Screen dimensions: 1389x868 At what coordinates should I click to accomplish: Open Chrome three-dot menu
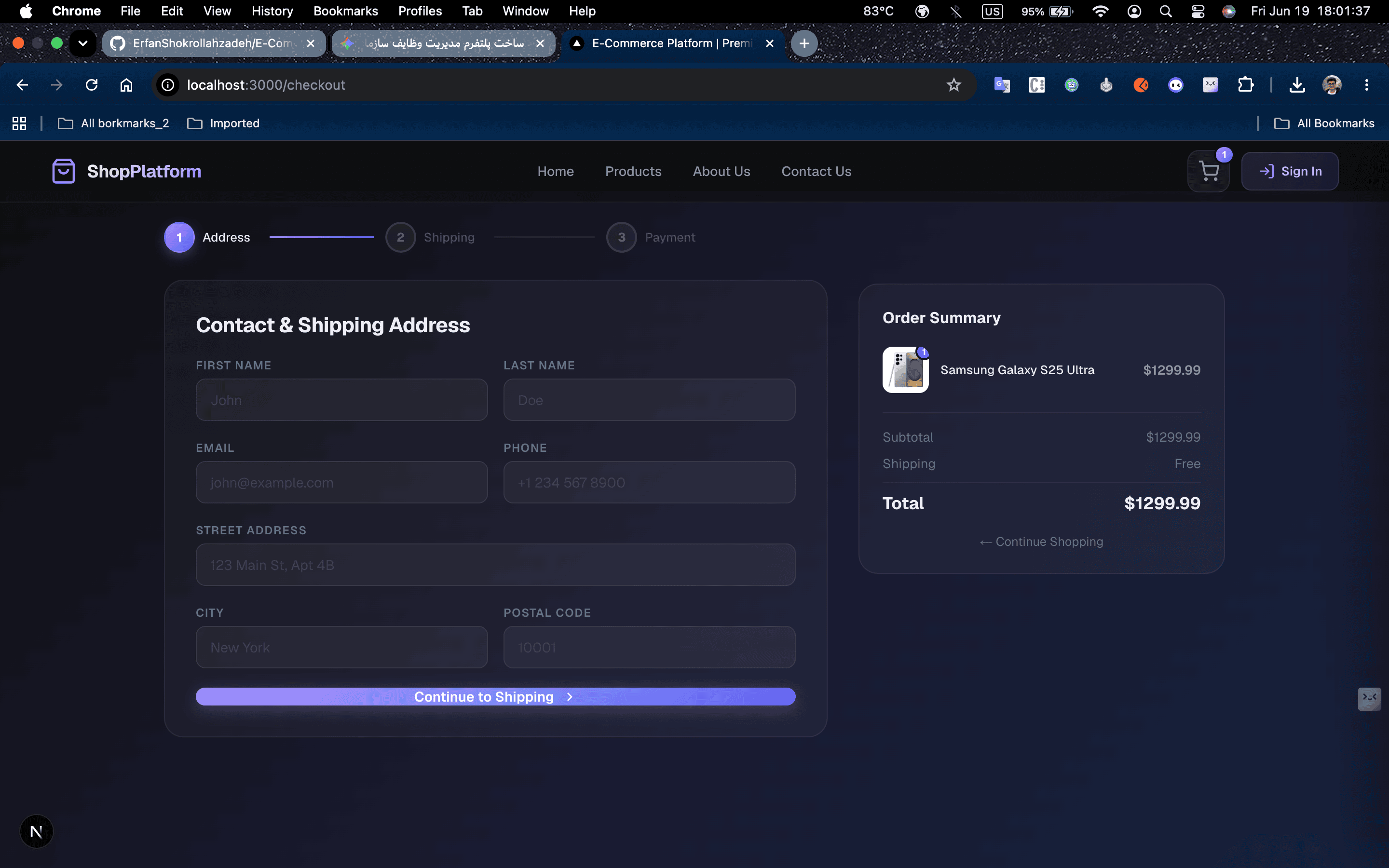(1367, 85)
